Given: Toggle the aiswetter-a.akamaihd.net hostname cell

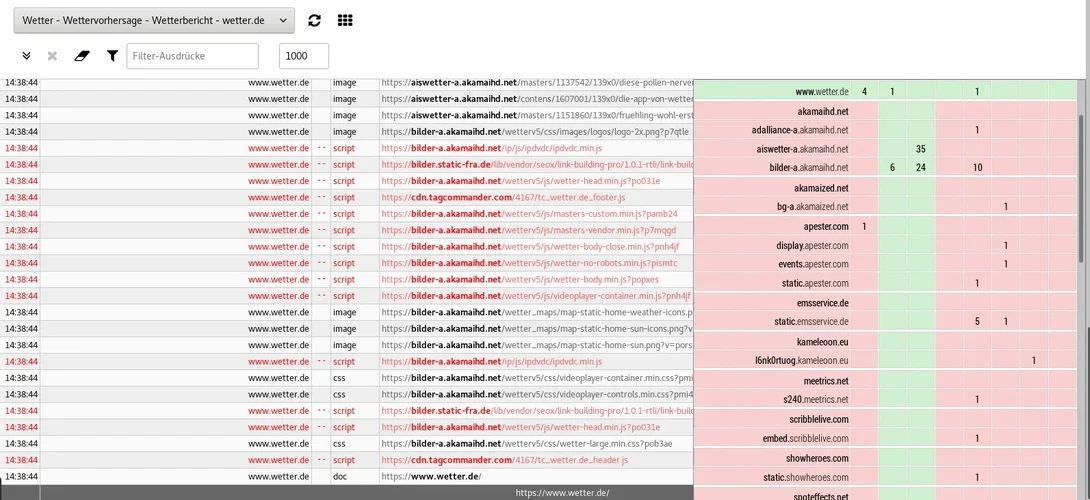Looking at the screenshot, I should (772, 149).
